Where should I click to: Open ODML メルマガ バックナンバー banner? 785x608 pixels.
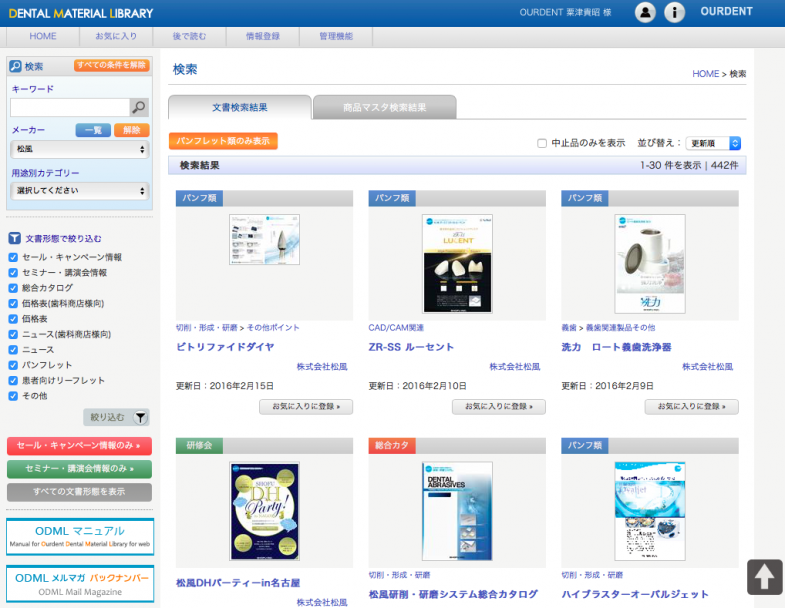coord(80,583)
